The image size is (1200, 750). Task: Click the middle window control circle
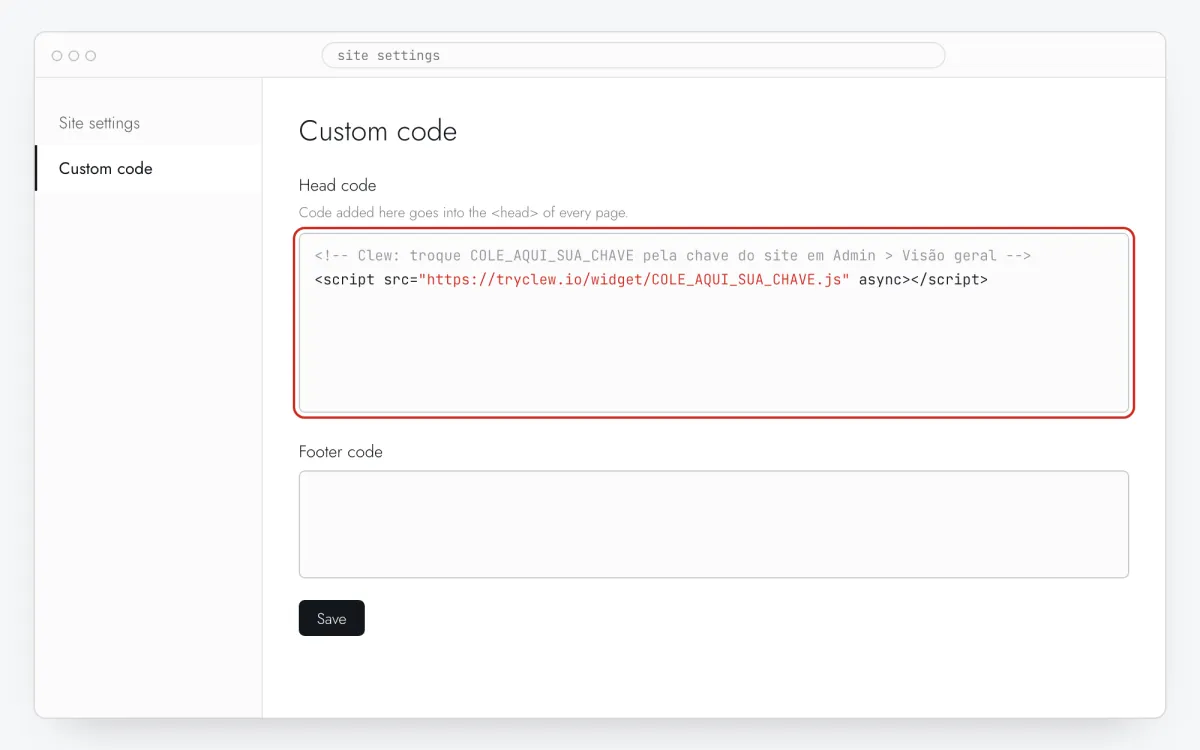(x=74, y=56)
